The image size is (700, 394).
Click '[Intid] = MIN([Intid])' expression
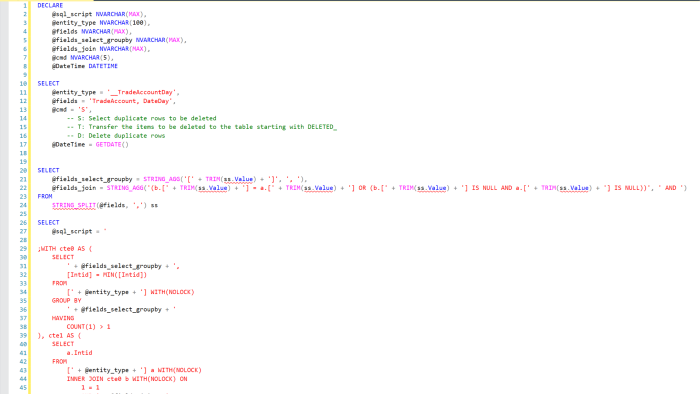point(107,275)
